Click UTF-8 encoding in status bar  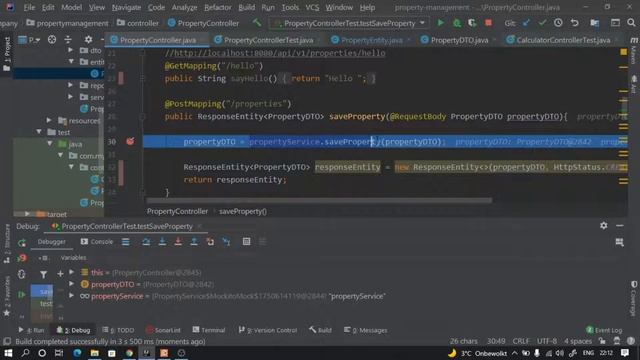click(x=547, y=341)
